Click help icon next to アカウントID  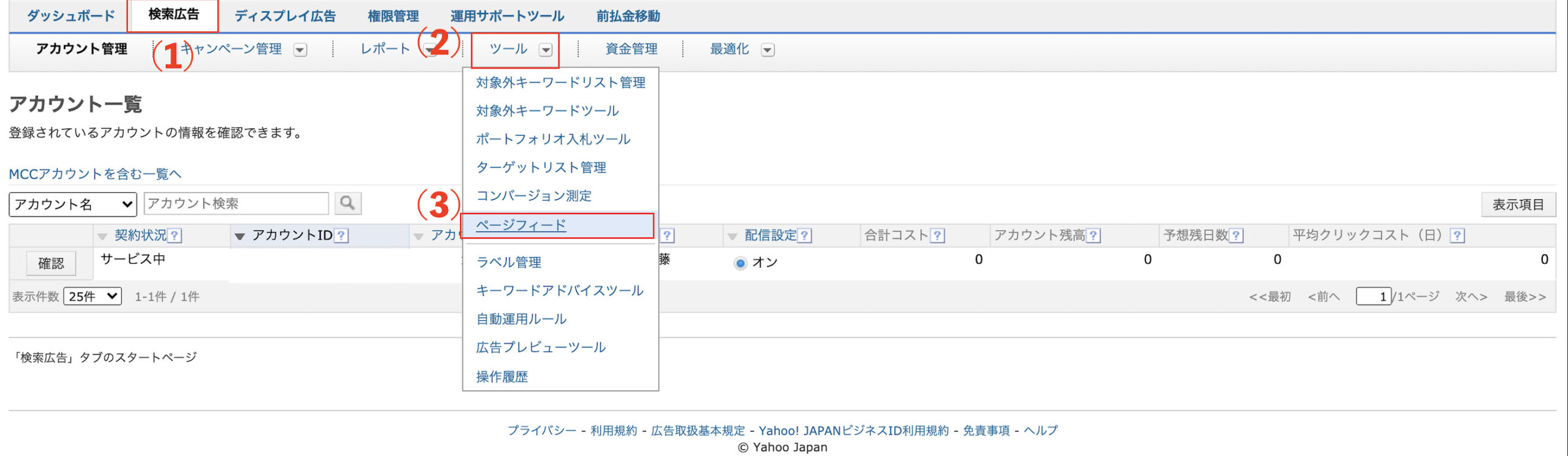341,236
